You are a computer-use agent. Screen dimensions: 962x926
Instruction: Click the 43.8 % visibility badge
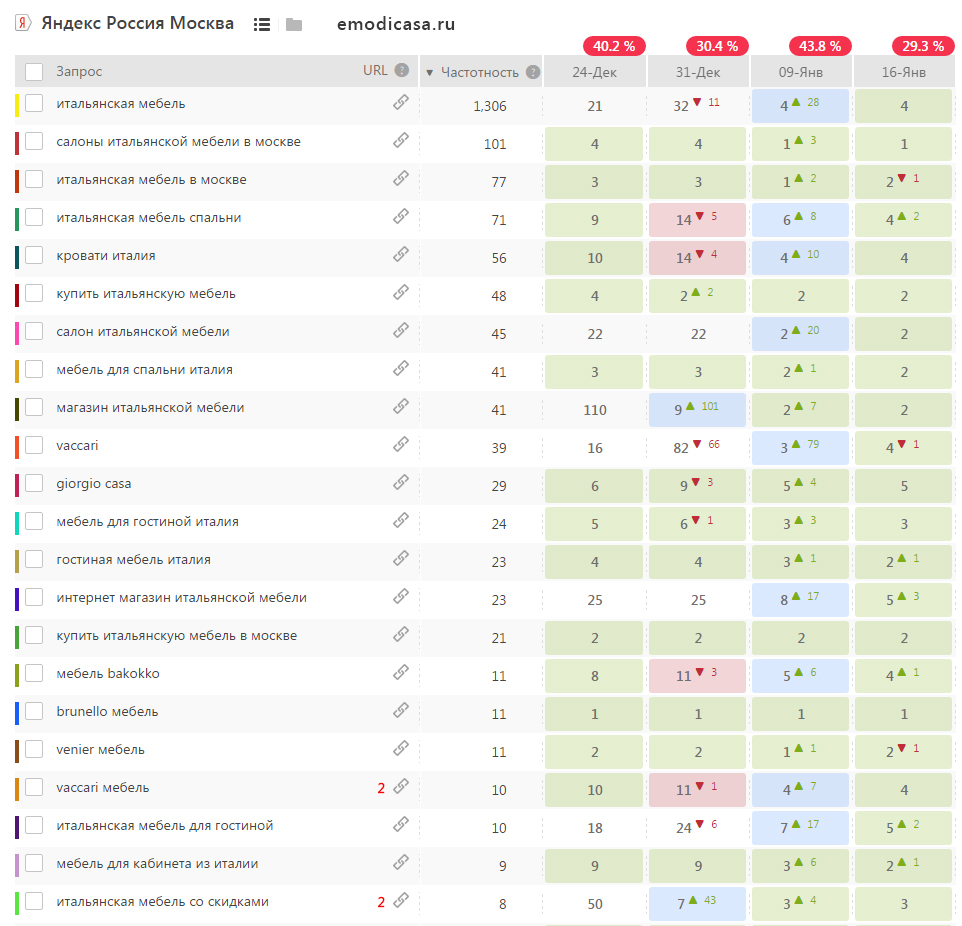coord(820,46)
